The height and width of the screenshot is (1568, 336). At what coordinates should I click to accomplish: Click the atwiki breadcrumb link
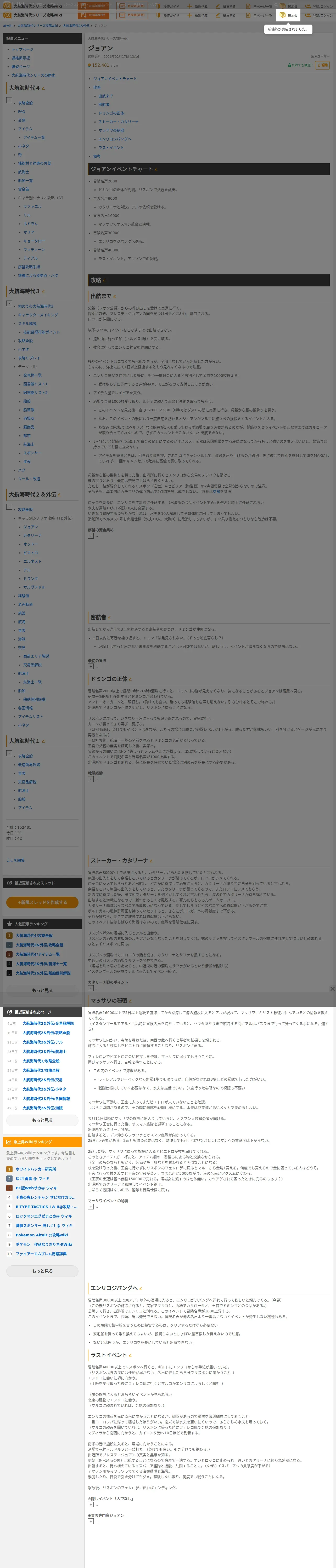[x=8, y=26]
